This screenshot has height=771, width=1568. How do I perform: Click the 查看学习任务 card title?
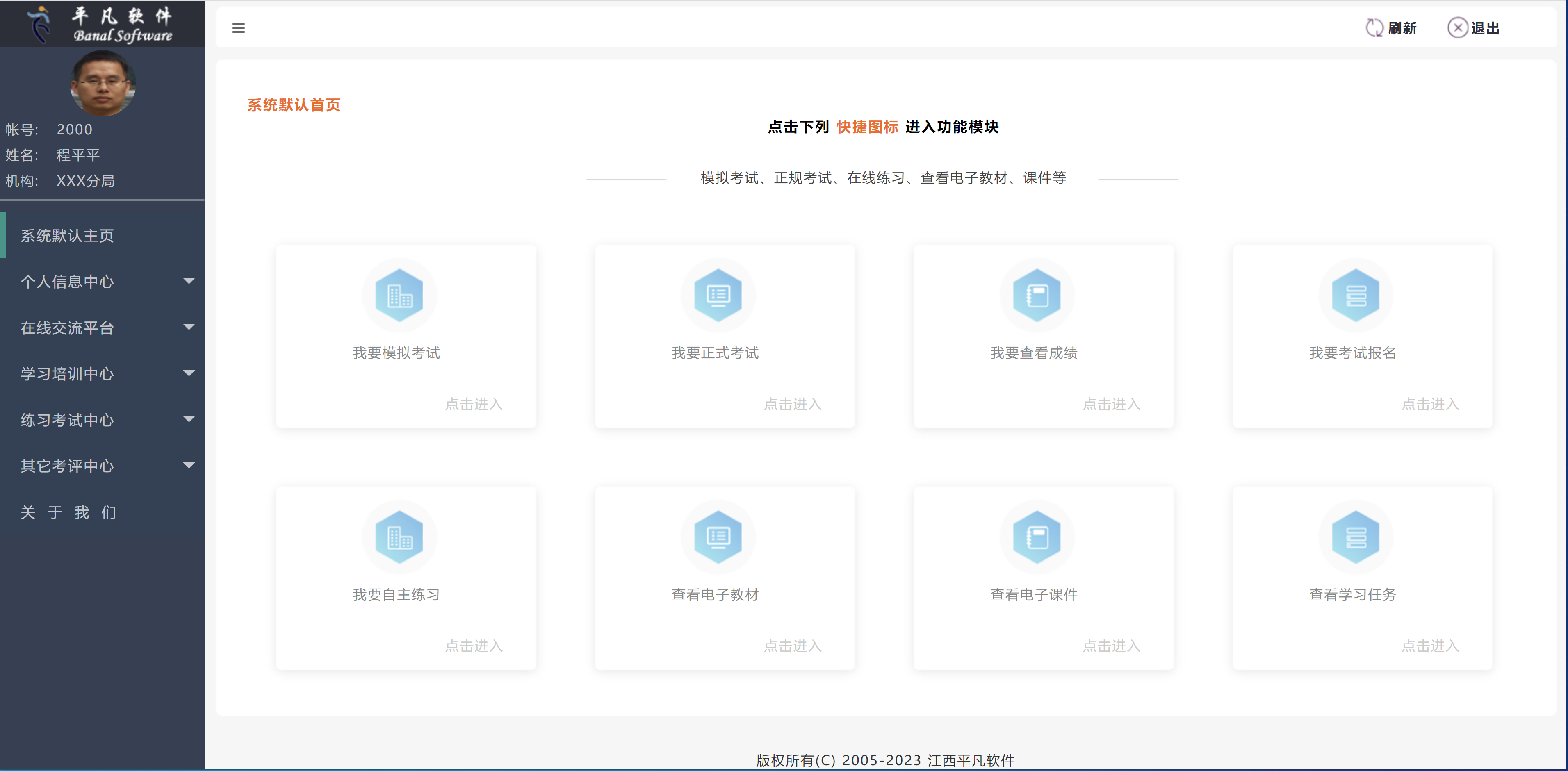1352,594
